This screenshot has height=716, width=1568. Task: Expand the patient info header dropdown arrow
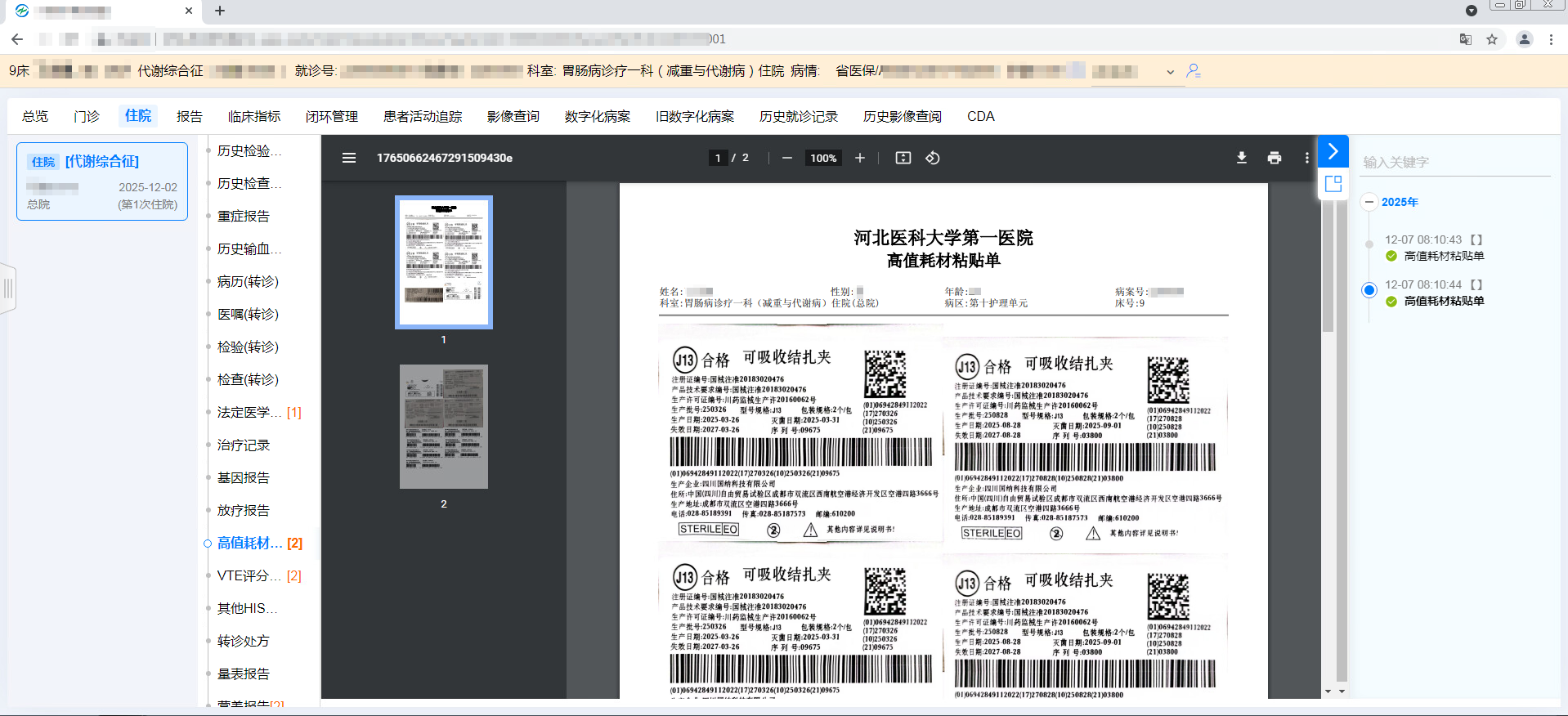coord(1170,72)
